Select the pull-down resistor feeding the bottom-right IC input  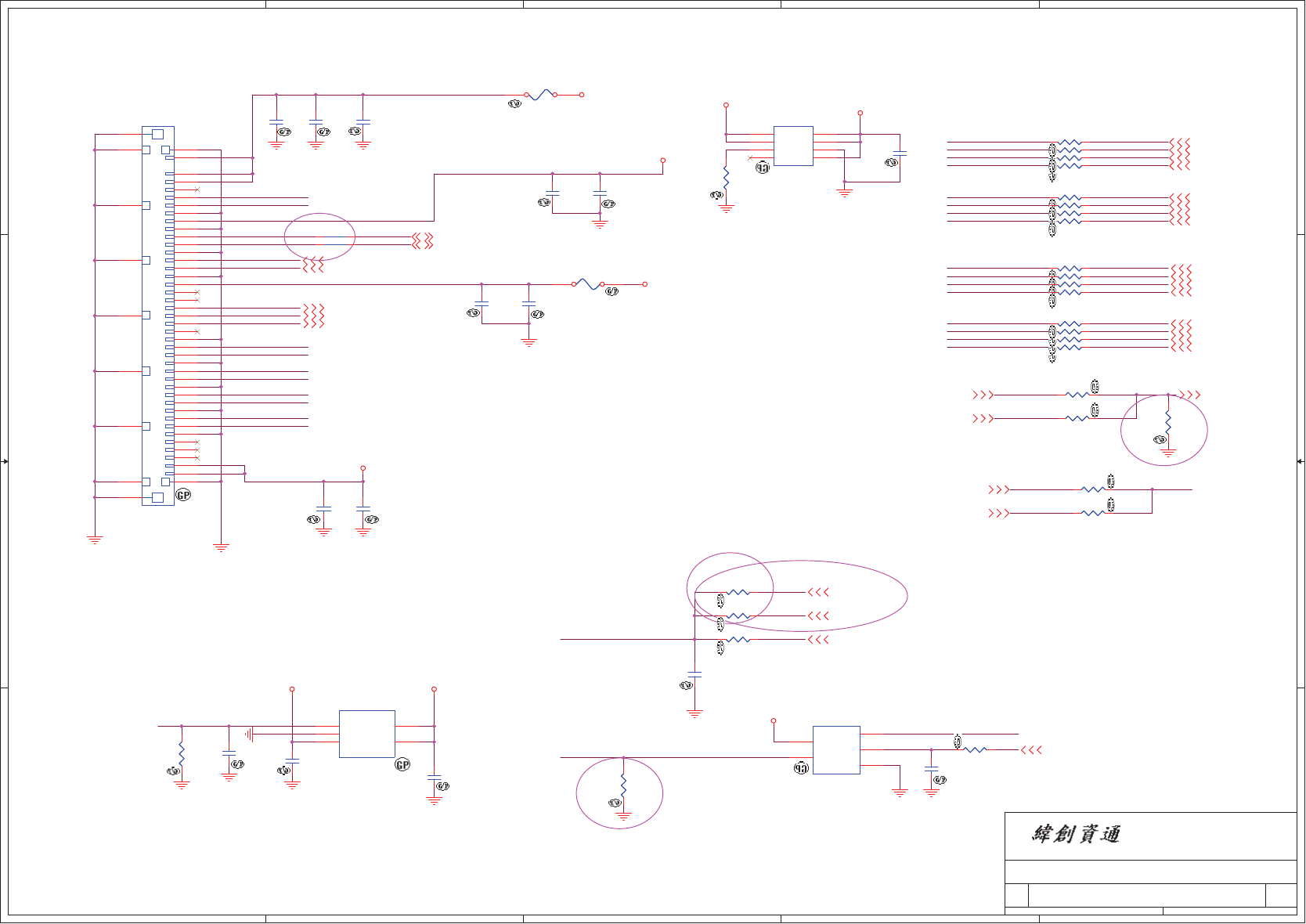[x=623, y=785]
